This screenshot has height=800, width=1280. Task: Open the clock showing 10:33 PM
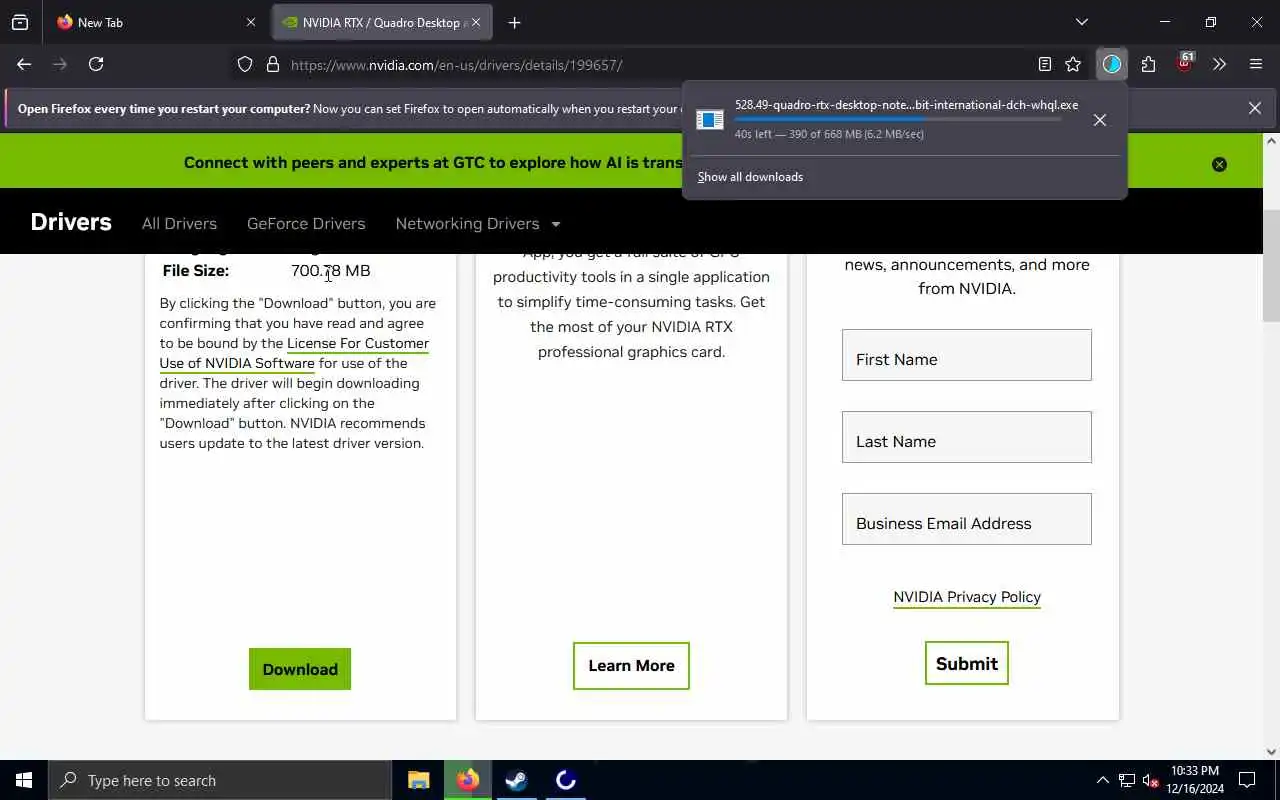pos(1194,780)
